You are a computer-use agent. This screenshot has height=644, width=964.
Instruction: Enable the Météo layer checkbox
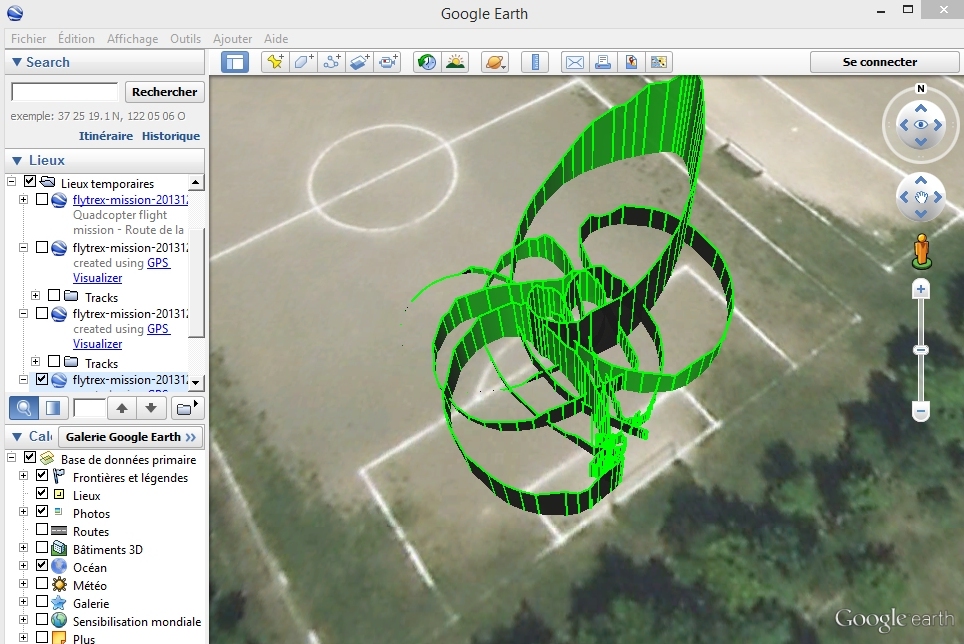point(42,583)
